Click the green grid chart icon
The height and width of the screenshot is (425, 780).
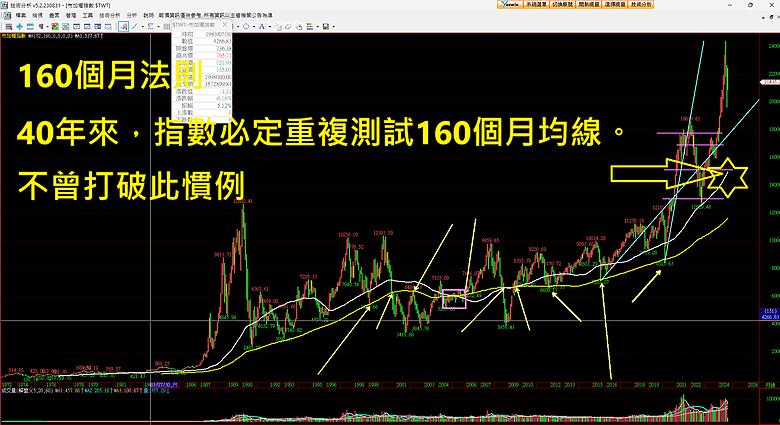click(x=66, y=26)
